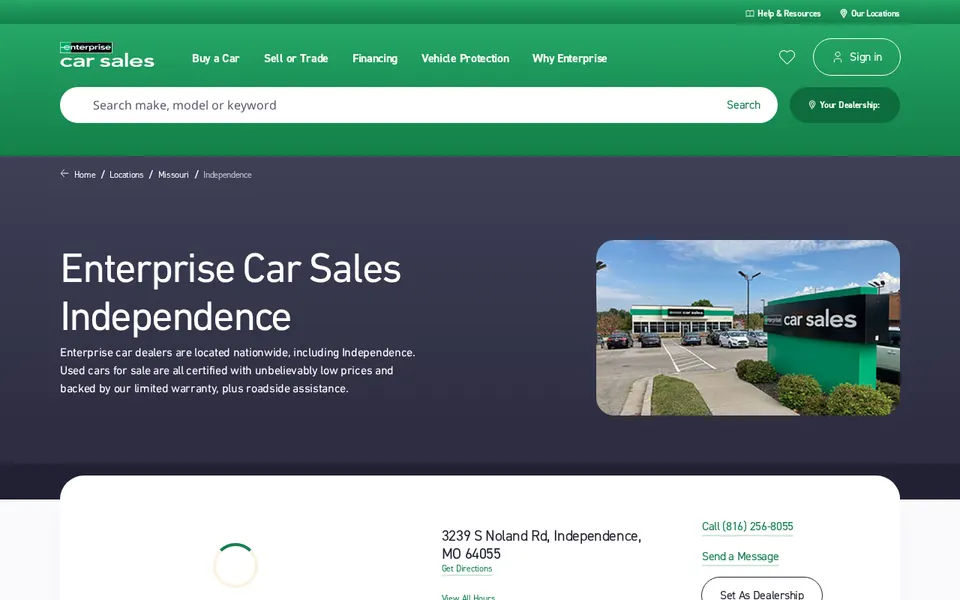Open the Vehicle Protection menu
This screenshot has height=600, width=960.
[465, 58]
